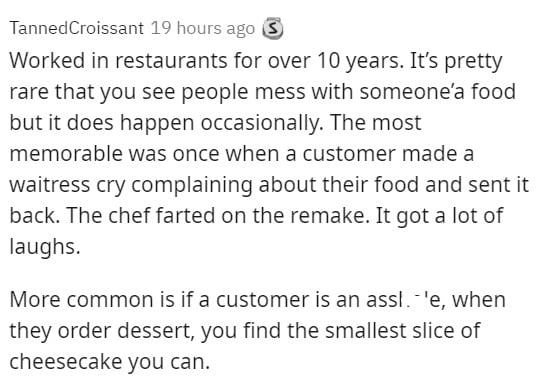The image size is (538, 387).
Task: Click the word 'complaining' in the comment
Action: click(192, 185)
